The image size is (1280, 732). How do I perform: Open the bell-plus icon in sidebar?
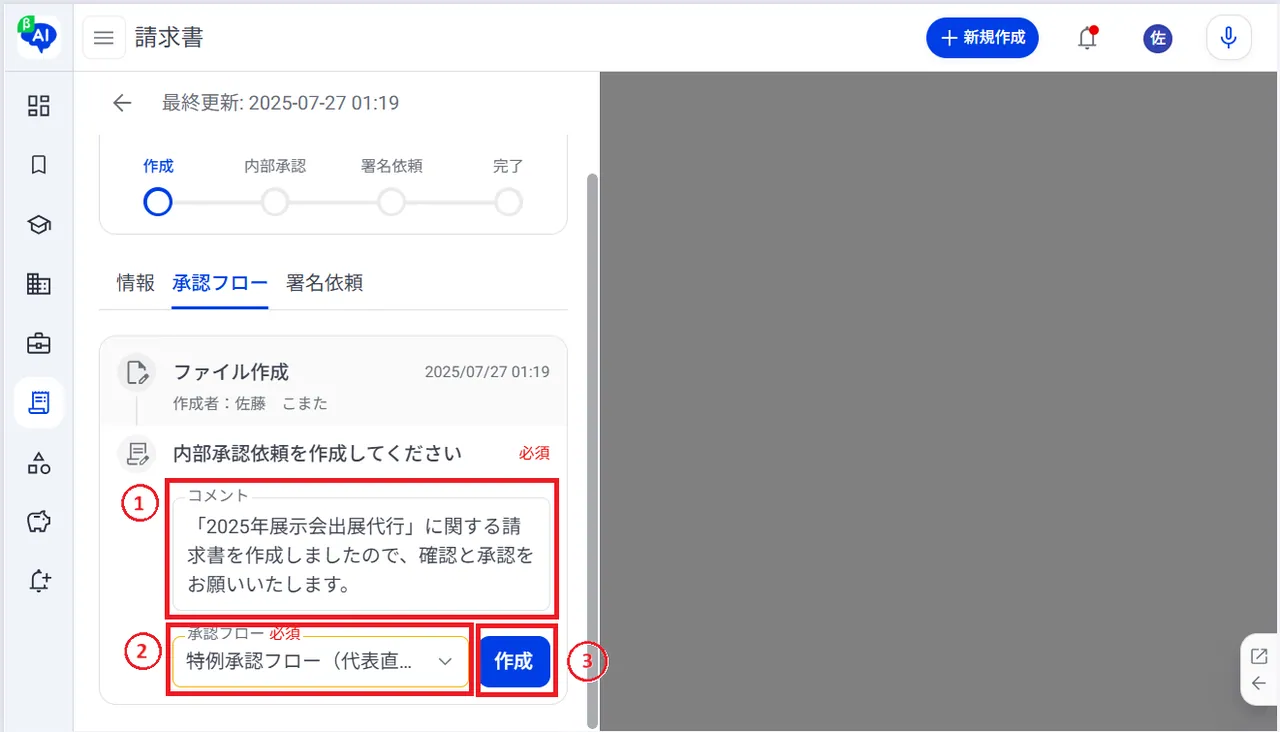39,582
